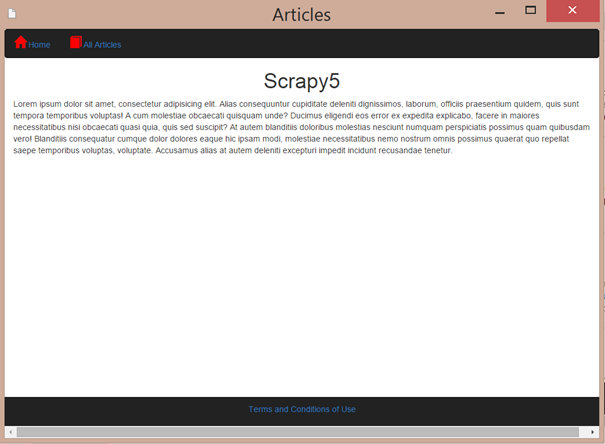Viewport: 605px width, 444px height.
Task: Click the Scrapy5 article heading
Action: tap(302, 81)
